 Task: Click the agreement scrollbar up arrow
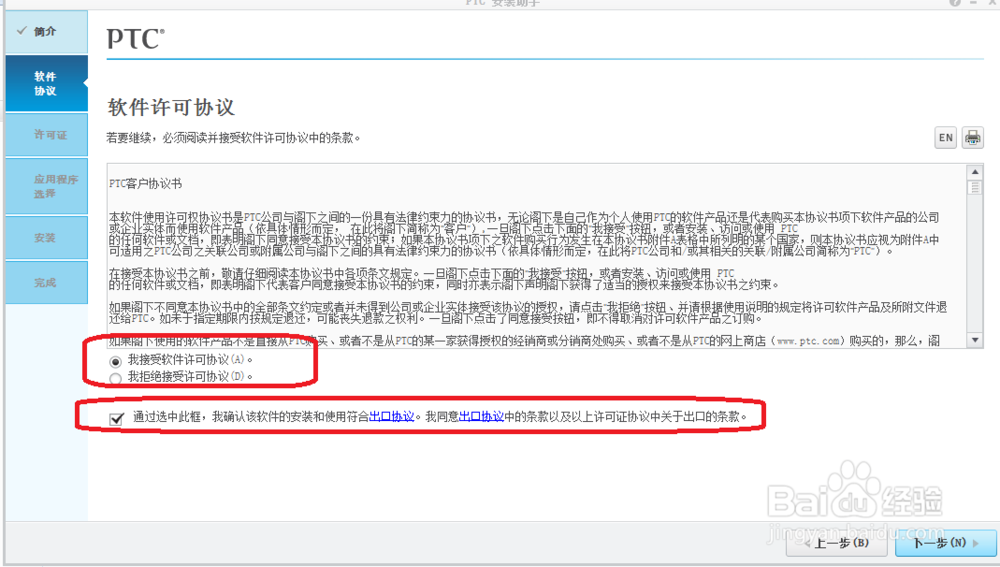click(974, 172)
